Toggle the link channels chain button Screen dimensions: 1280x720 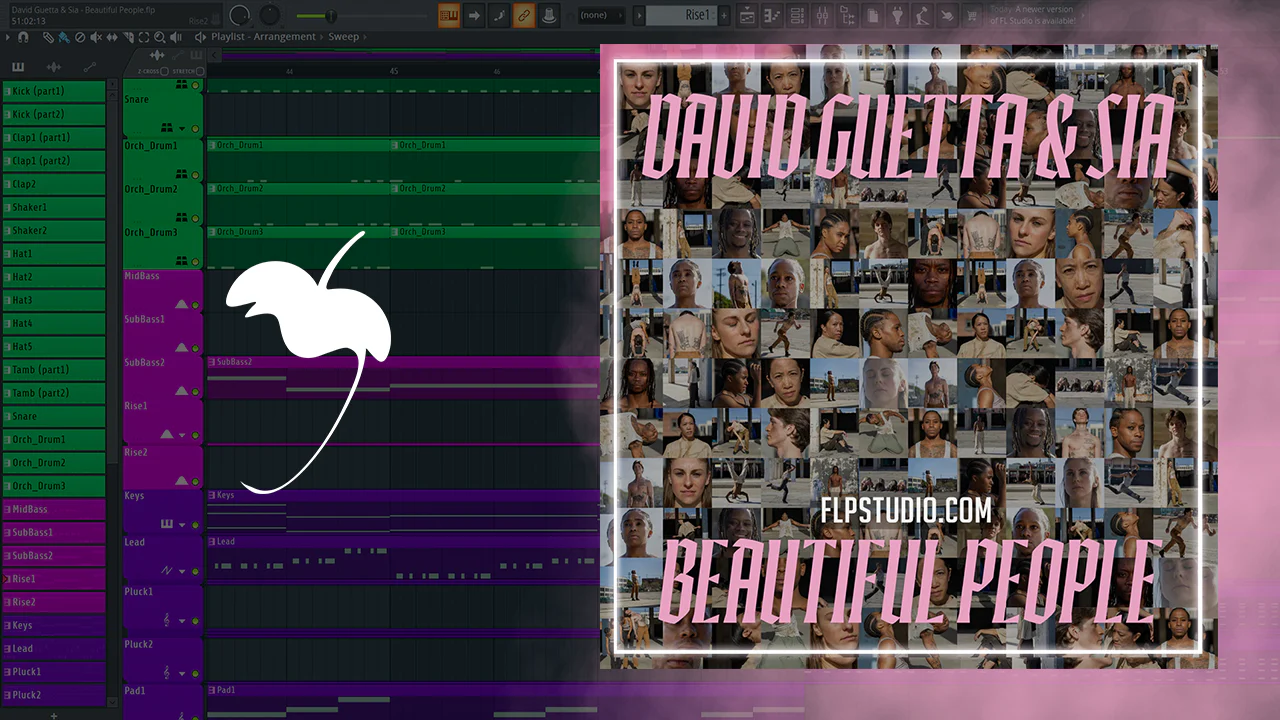click(x=523, y=15)
